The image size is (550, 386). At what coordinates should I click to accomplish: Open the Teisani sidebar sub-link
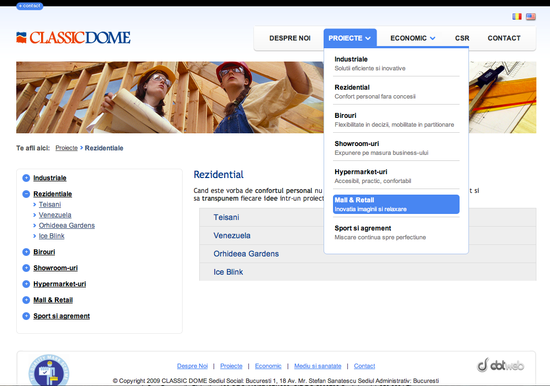pyautogui.click(x=50, y=204)
